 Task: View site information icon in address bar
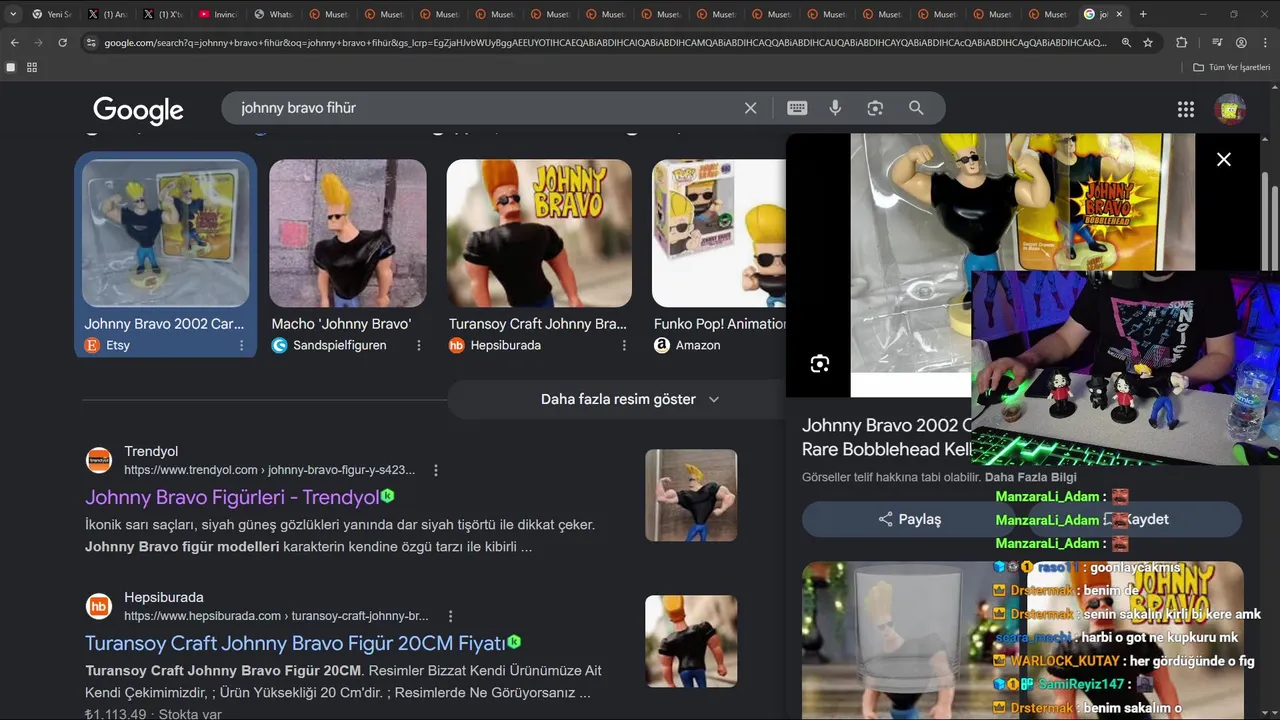[92, 43]
